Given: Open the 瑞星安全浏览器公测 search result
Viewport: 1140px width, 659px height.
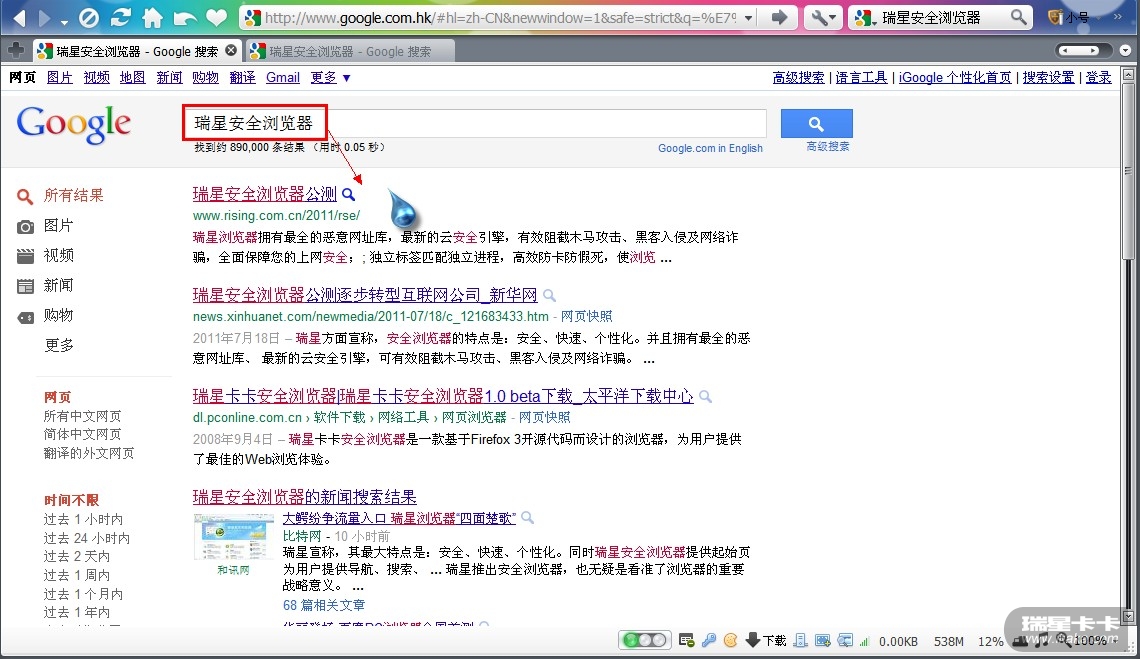Looking at the screenshot, I should coord(265,193).
